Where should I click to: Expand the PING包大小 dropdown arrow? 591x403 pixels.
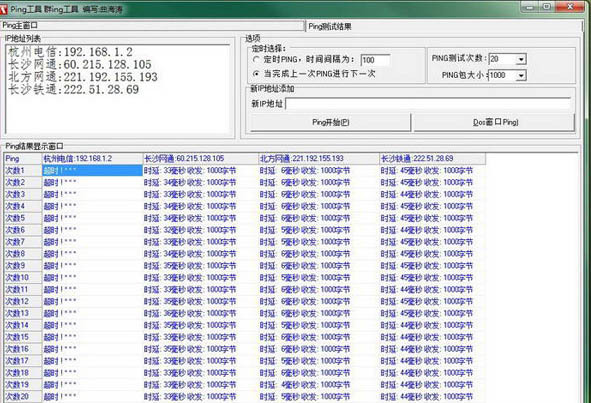521,75
